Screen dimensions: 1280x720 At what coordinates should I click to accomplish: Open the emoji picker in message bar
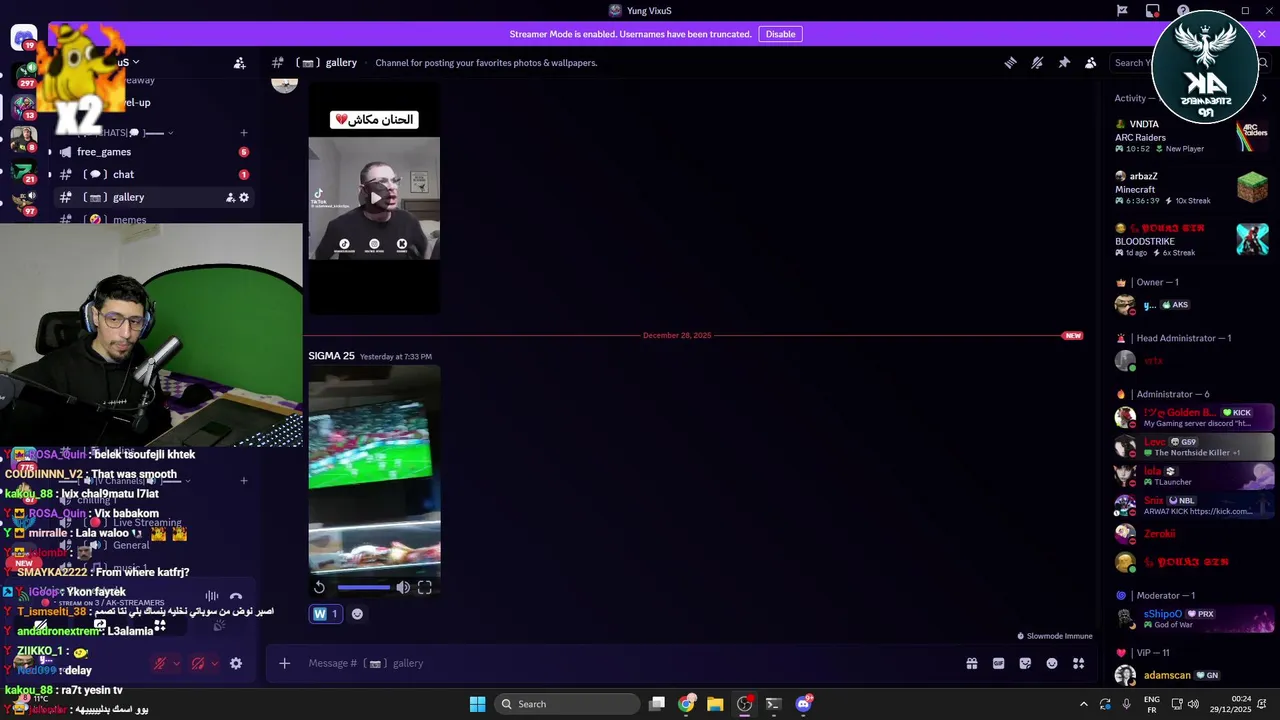1052,663
